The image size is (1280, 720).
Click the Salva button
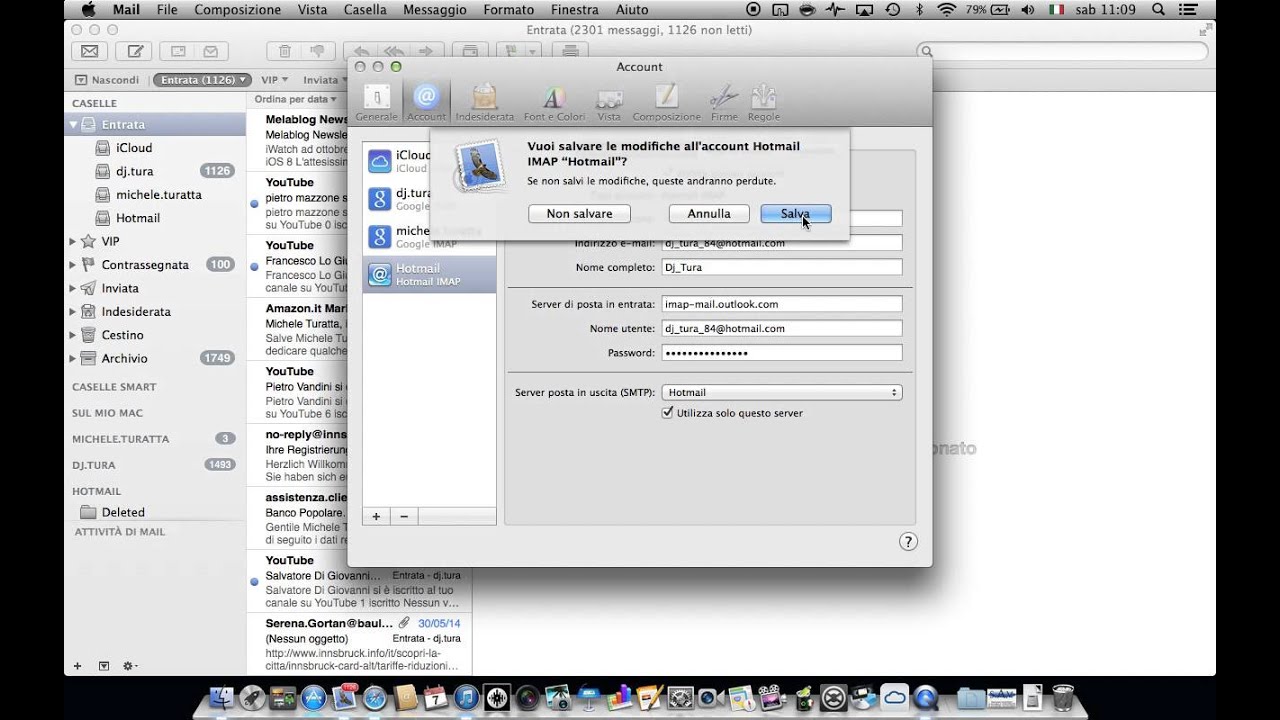796,214
